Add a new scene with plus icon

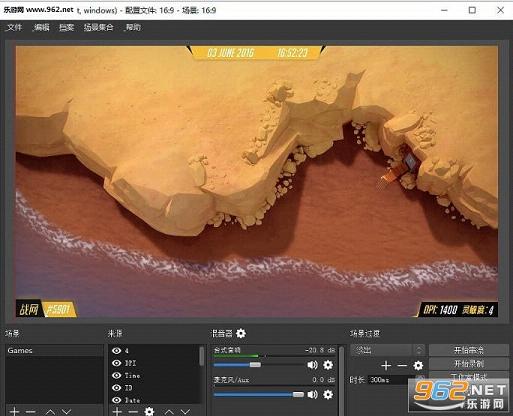pos(14,412)
